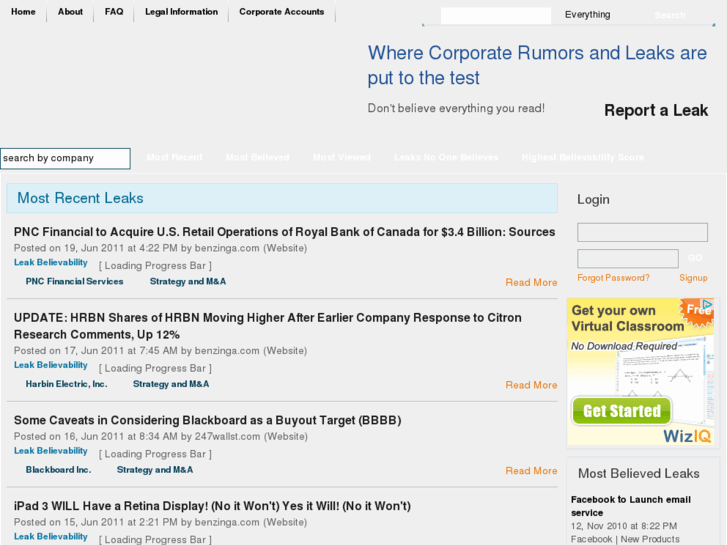Open the Blackboard Buyout Target headline
727x545 pixels.
[207, 420]
